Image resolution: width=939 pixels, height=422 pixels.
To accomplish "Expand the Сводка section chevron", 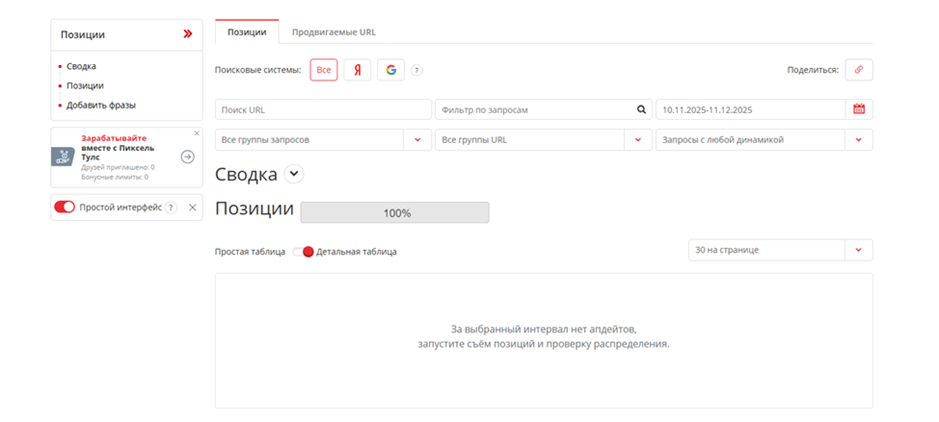I will 293,174.
